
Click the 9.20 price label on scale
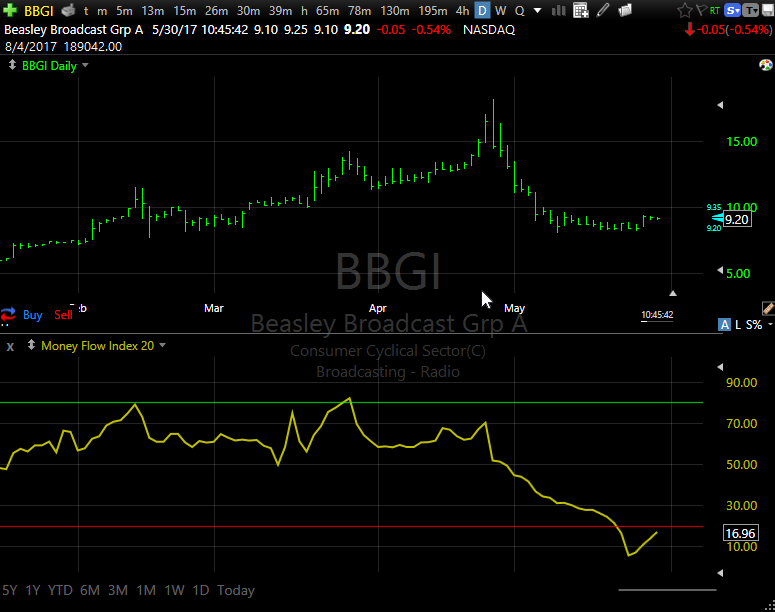tap(737, 219)
